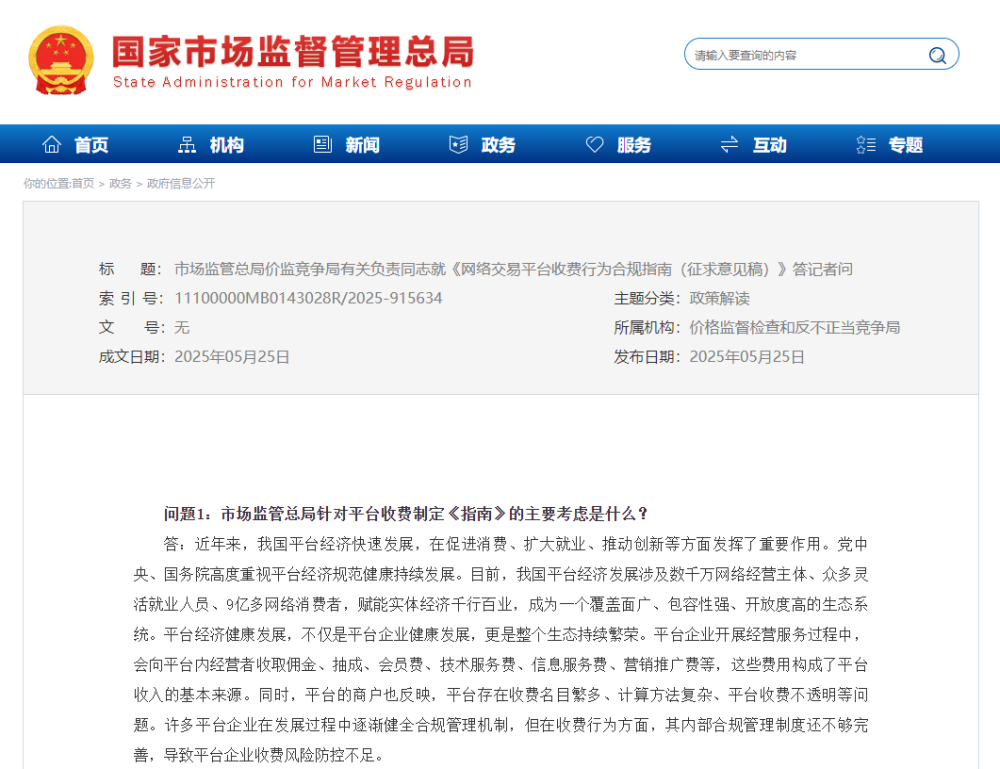Click the national emblem logo
Screen dimensions: 1000x769
(x=61, y=60)
